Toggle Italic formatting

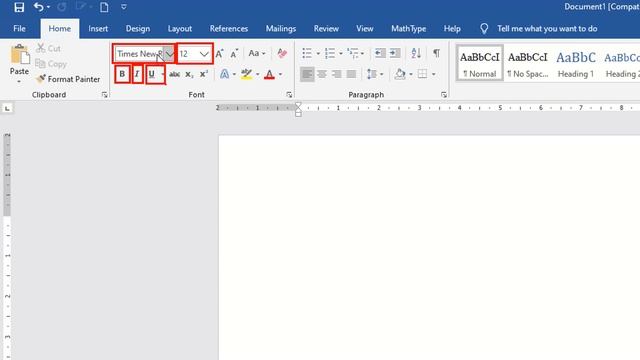(x=137, y=74)
